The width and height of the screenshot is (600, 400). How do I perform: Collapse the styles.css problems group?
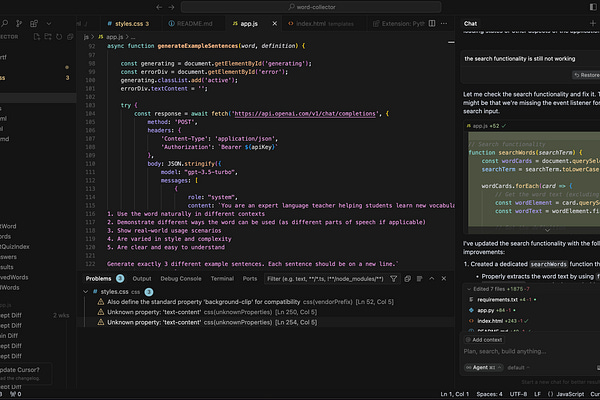(x=85, y=292)
